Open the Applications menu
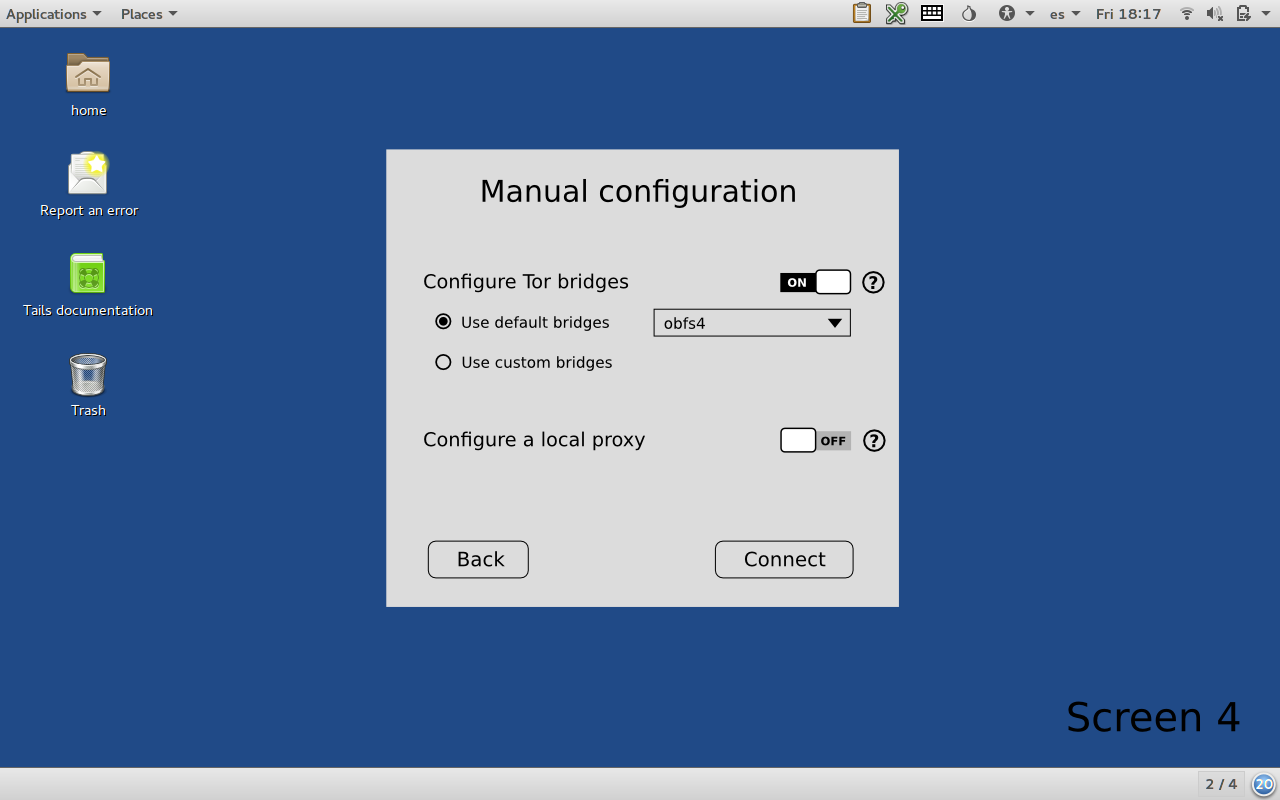Image resolution: width=1280 pixels, height=800 pixels. [53, 13]
